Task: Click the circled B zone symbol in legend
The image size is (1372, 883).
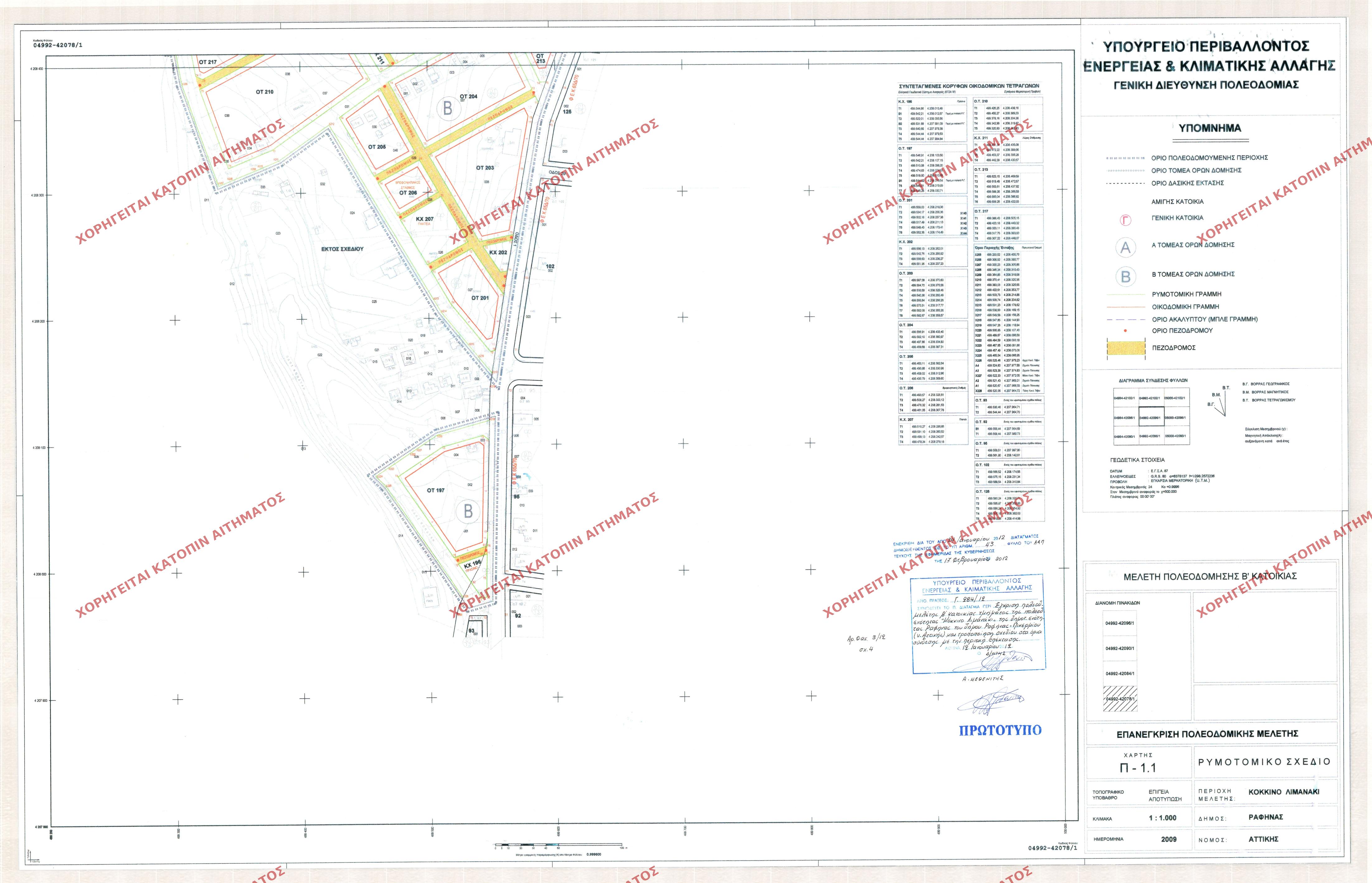Action: pos(1125,277)
